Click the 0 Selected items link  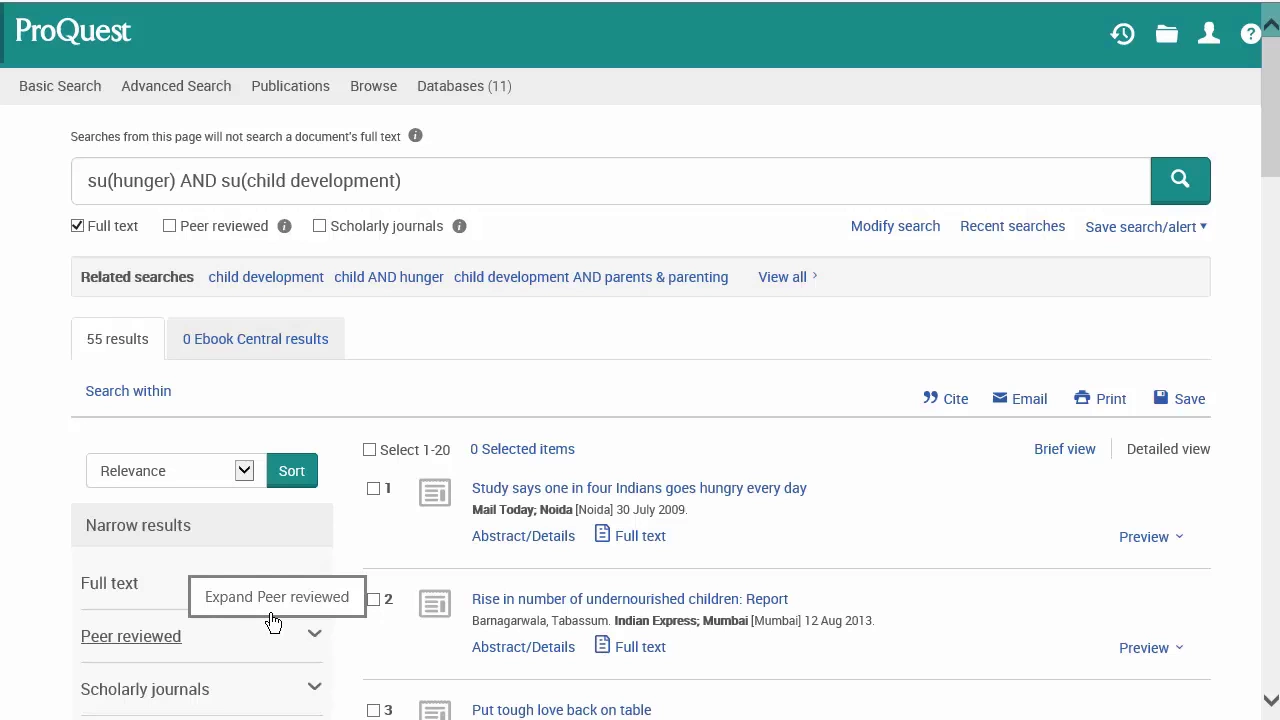coord(522,449)
